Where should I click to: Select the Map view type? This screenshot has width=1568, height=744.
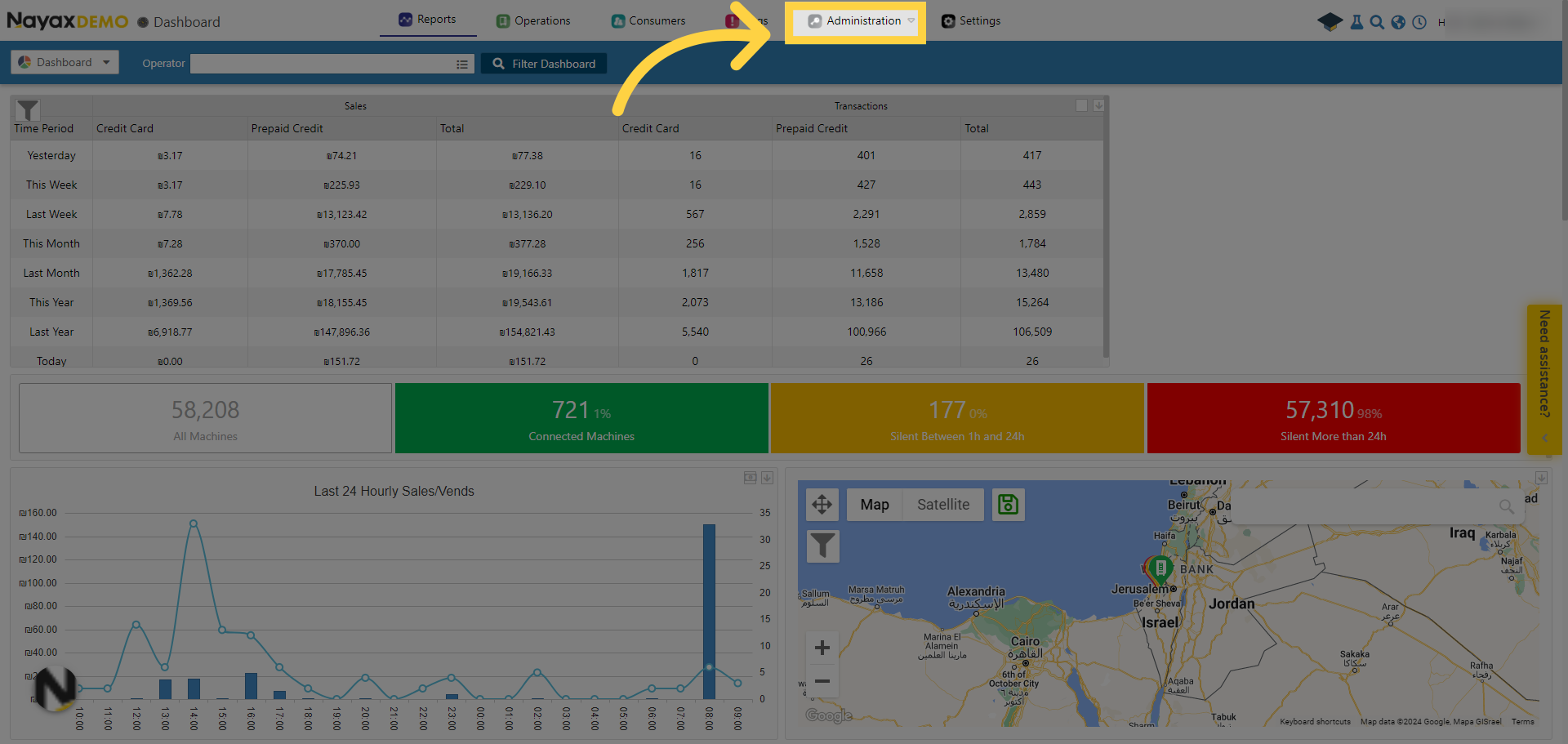875,505
